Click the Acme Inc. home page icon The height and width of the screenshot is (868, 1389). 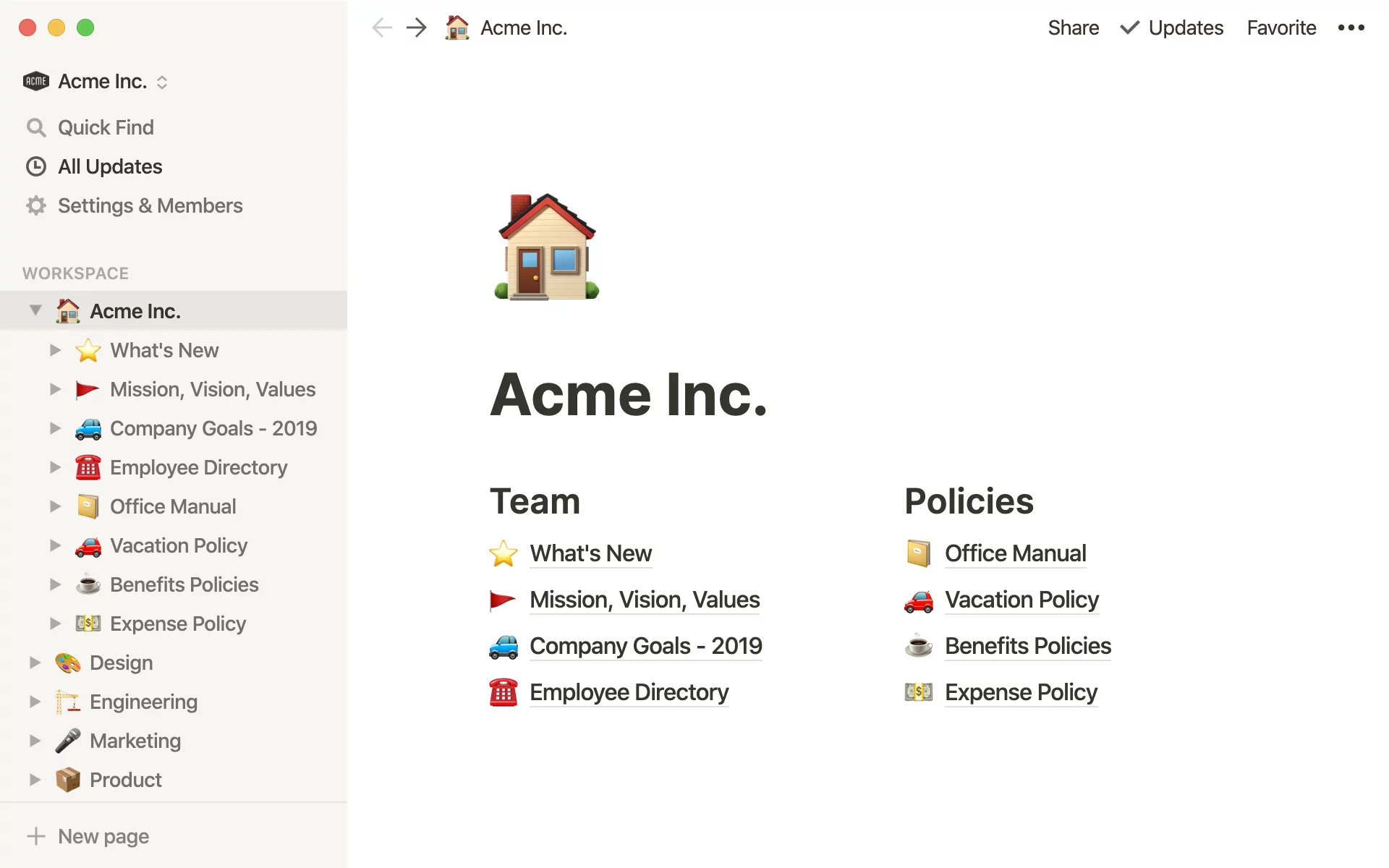[x=548, y=244]
